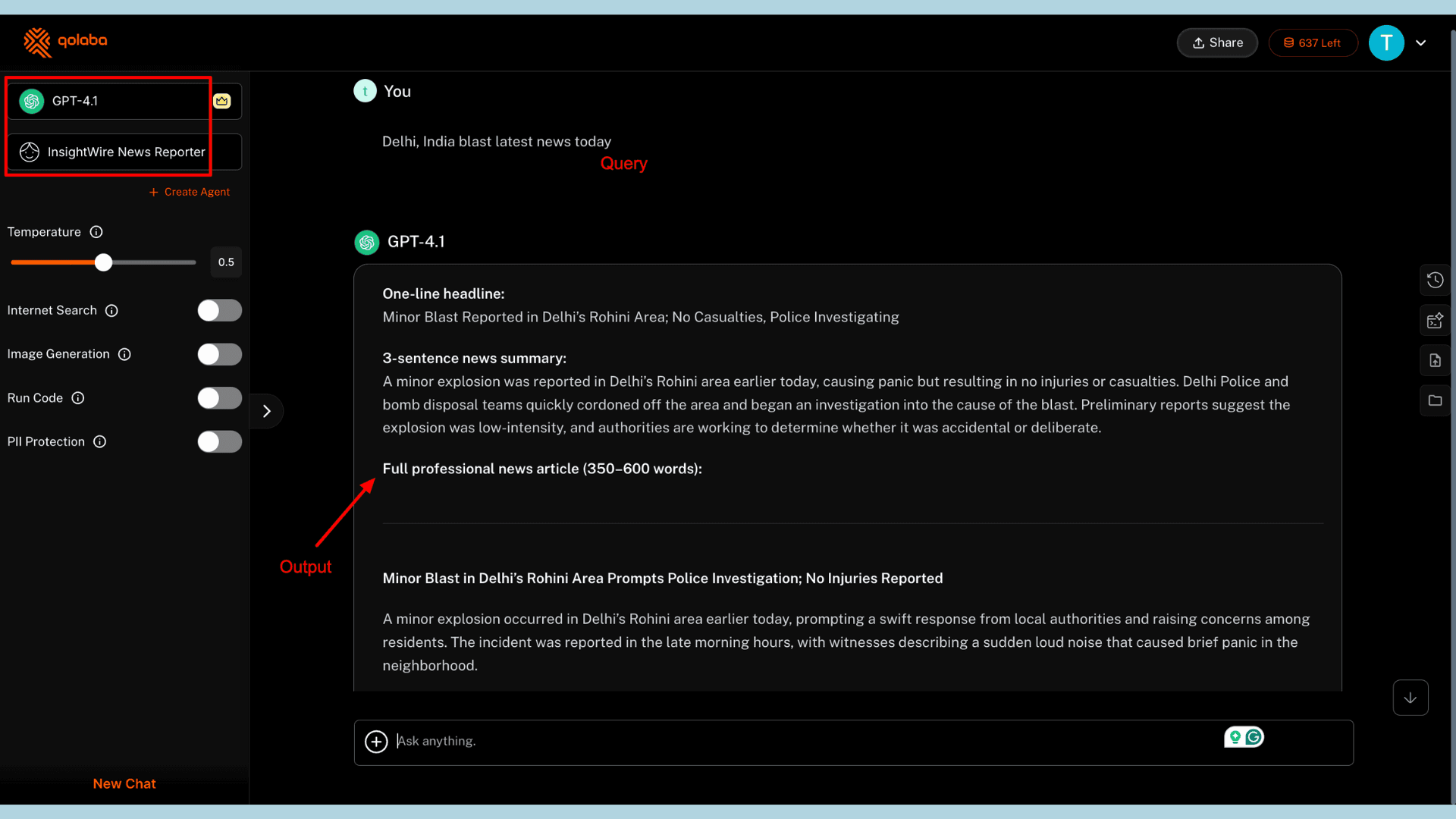Click the plus attachment icon in chat input
1456x819 pixels.
[376, 742]
